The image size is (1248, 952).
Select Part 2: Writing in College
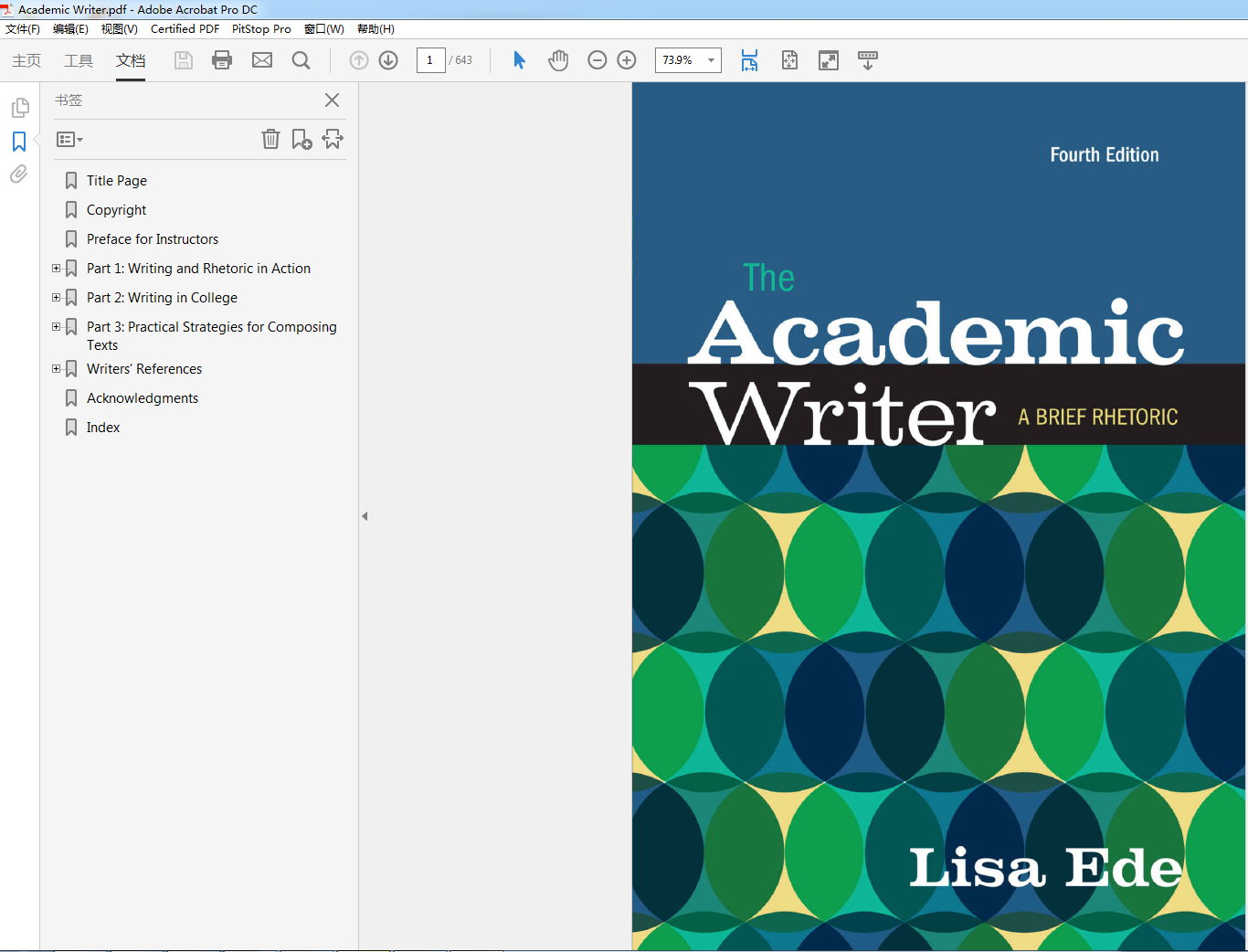point(162,298)
